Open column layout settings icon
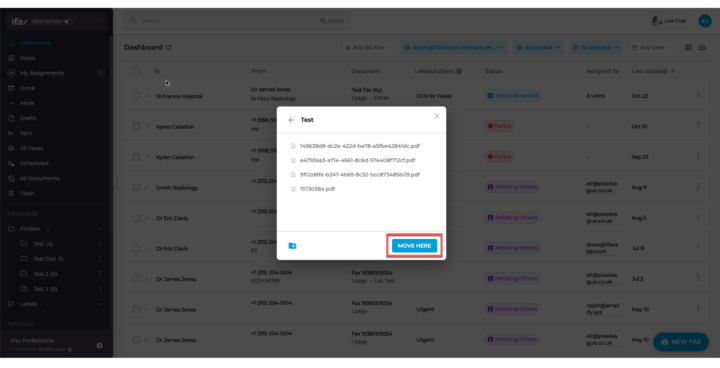The height and width of the screenshot is (368, 720). point(688,47)
